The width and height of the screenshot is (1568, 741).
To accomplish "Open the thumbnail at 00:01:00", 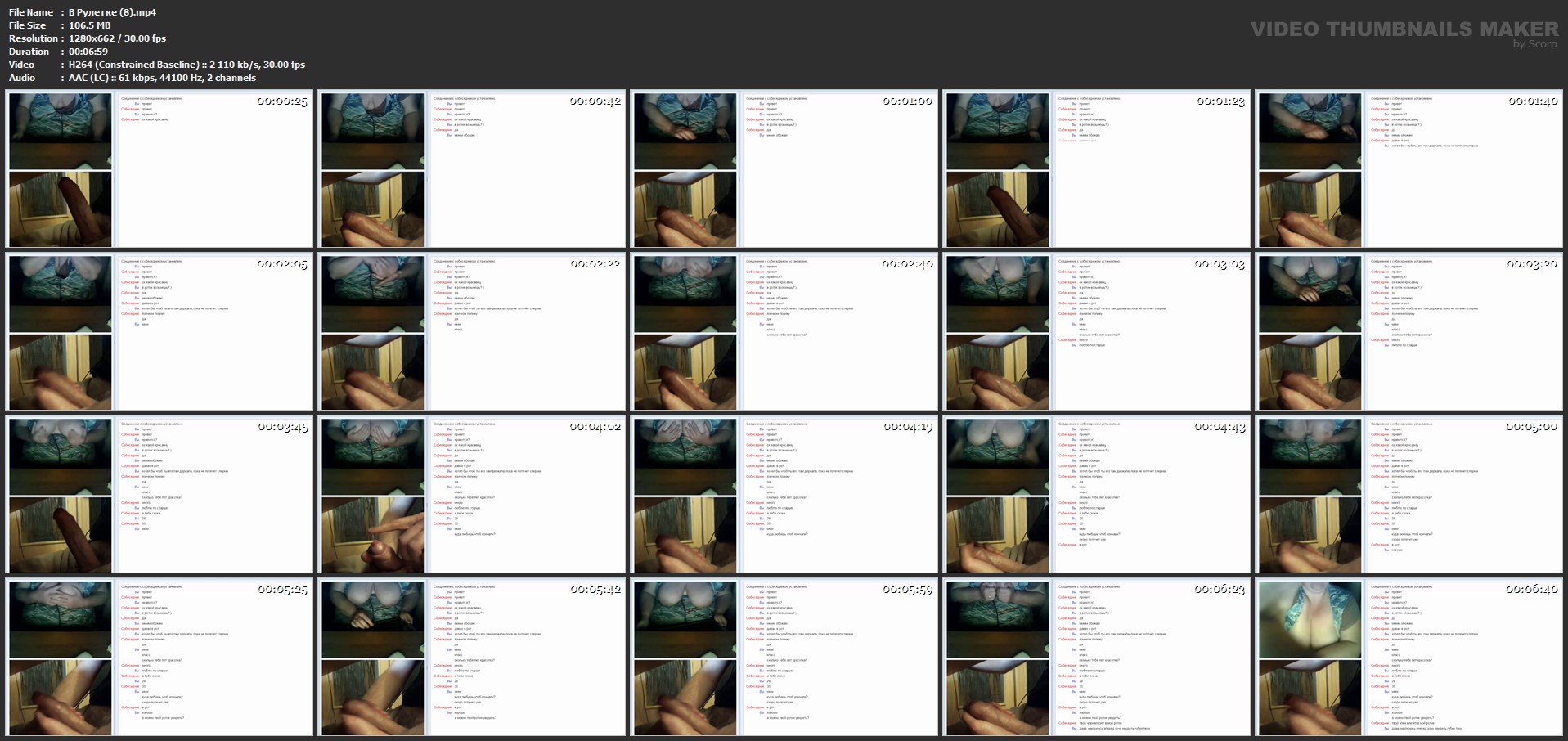I will (x=784, y=169).
